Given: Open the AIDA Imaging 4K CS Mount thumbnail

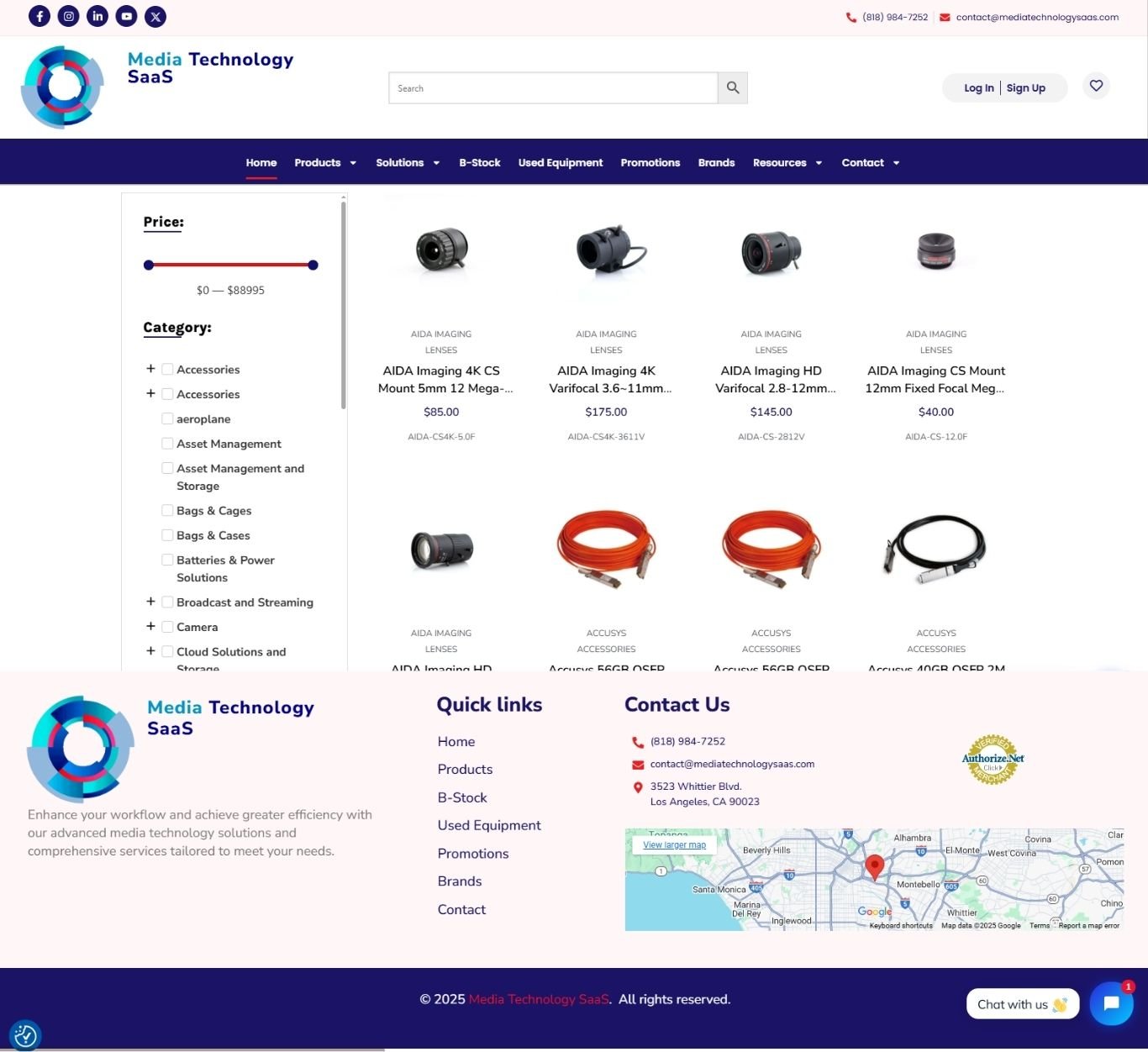Looking at the screenshot, I should [441, 250].
